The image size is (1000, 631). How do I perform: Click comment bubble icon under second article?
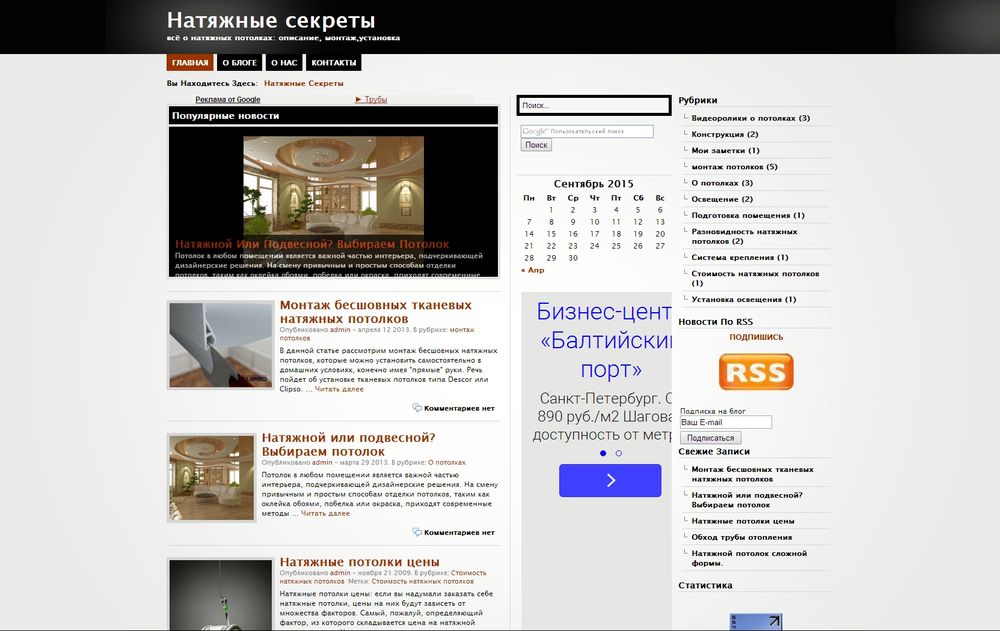417,533
